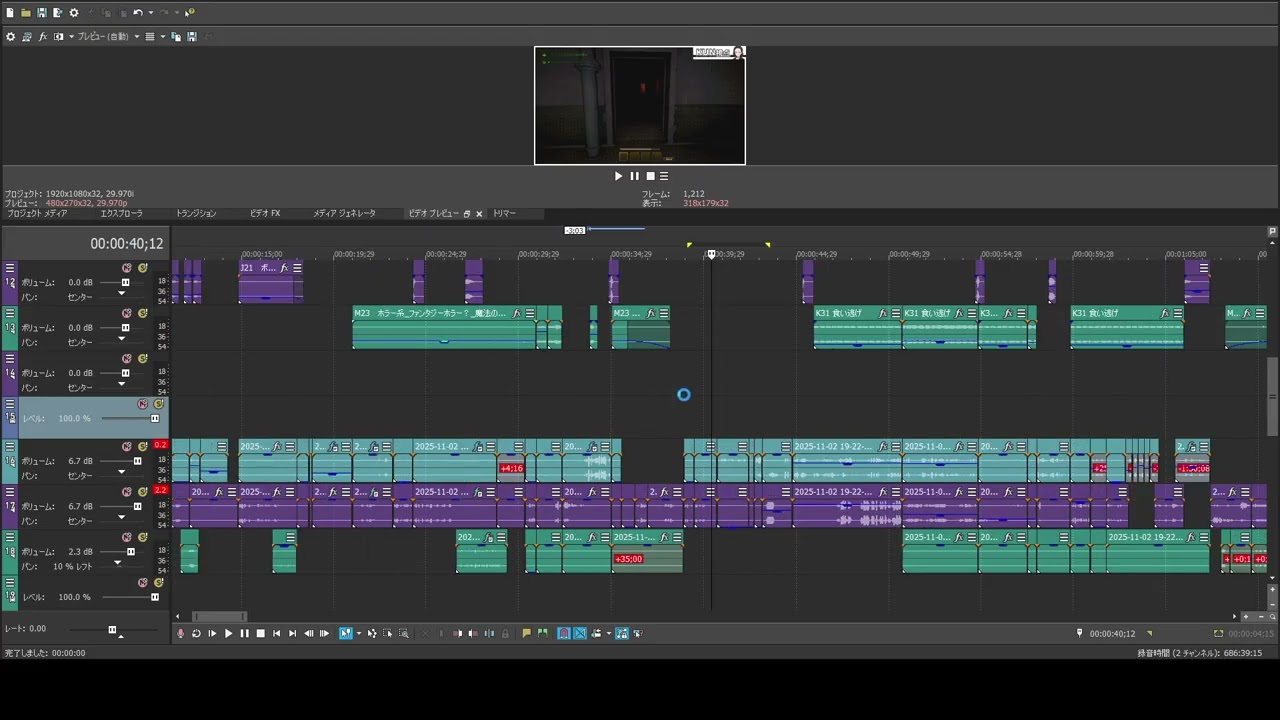Open the track 18 hamburger menu

(x=10, y=537)
